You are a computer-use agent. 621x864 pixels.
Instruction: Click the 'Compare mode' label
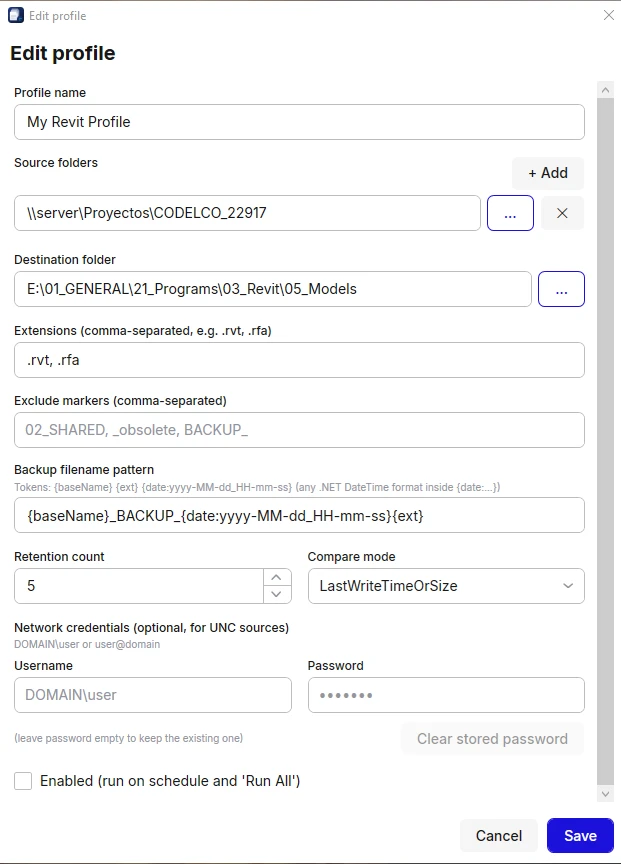352,557
